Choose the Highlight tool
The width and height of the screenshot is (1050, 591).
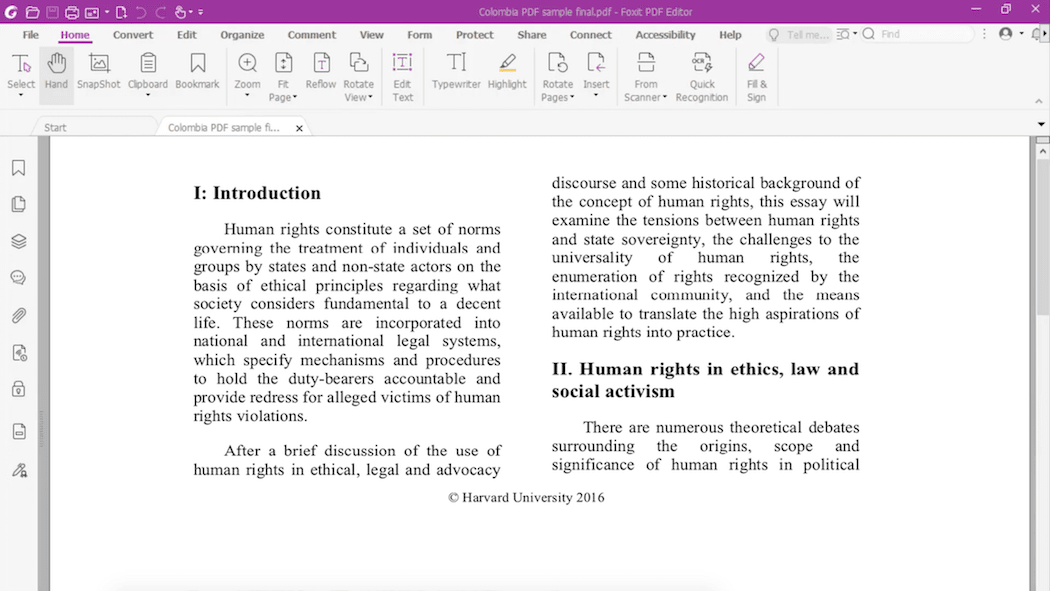coord(507,72)
